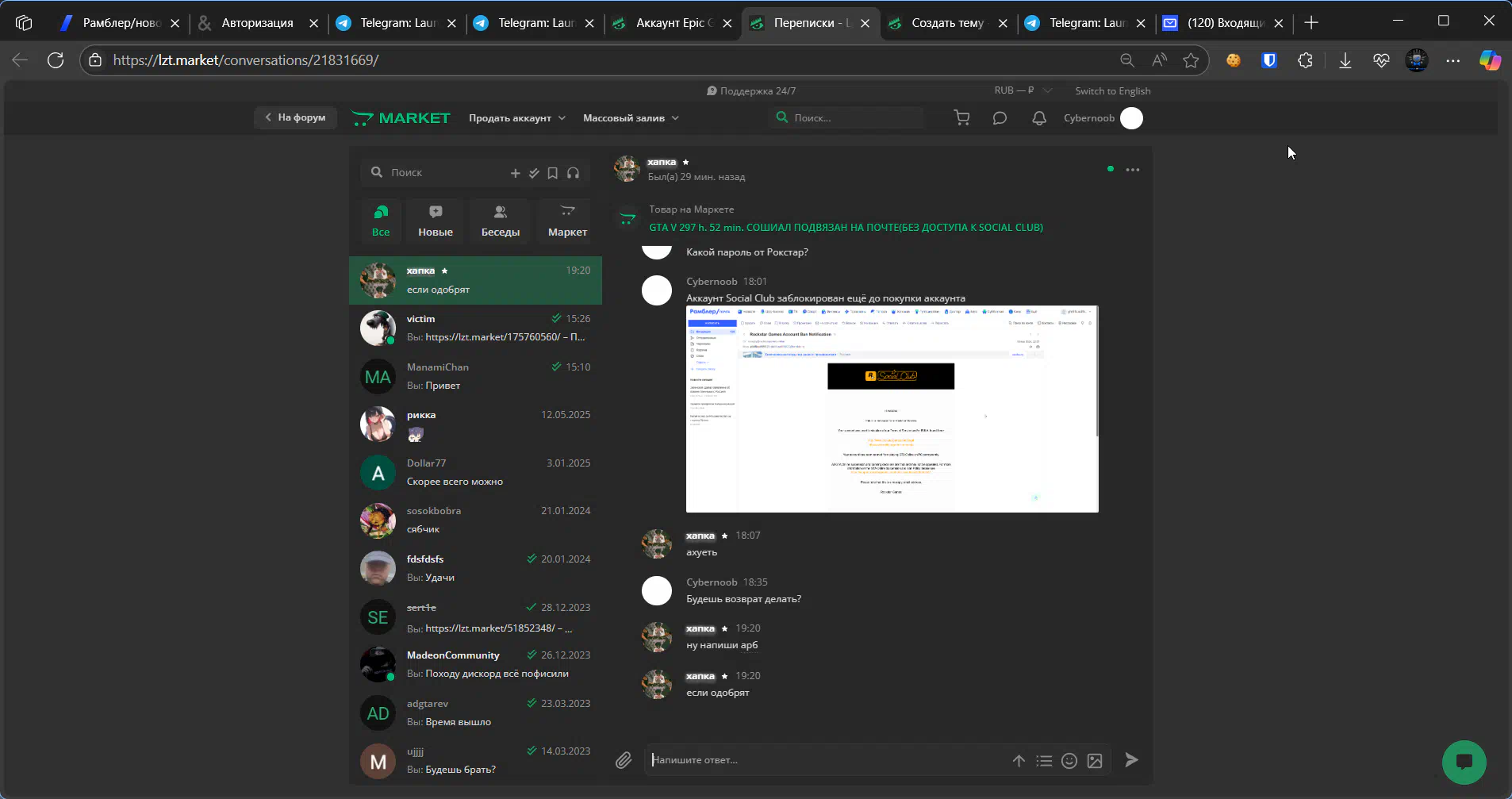Open the conversations chat bubble icon

1000,118
